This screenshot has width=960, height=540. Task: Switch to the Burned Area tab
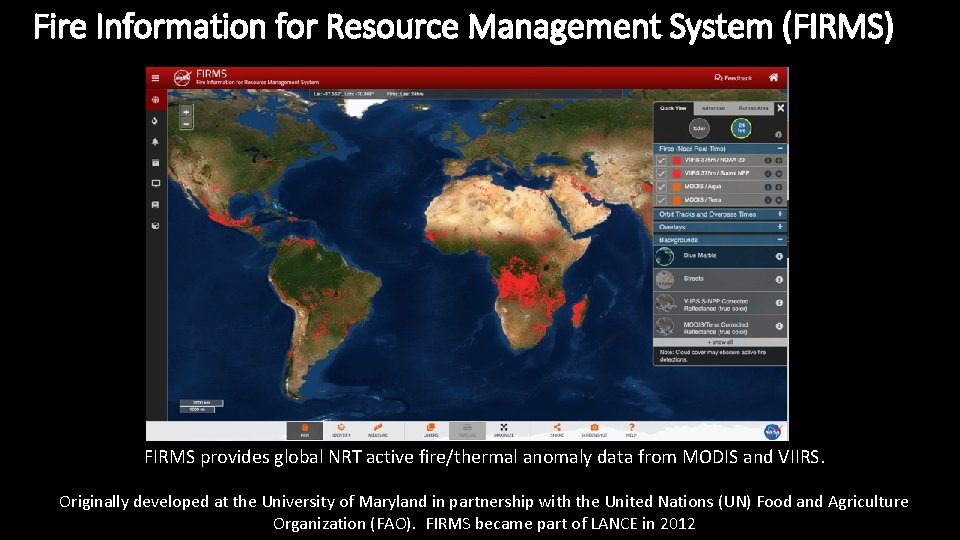point(753,108)
